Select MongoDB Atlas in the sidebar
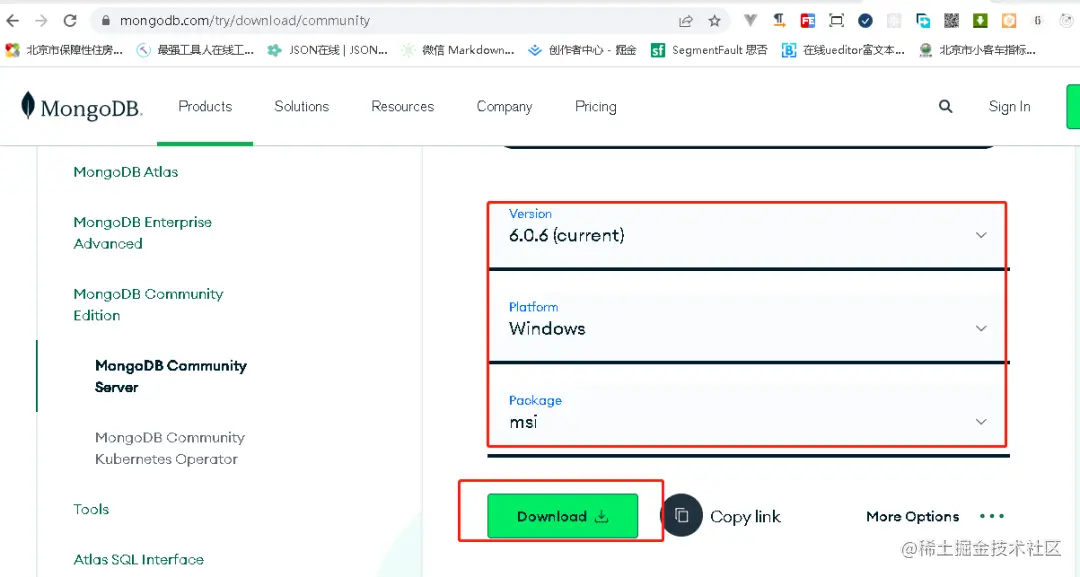 [125, 172]
